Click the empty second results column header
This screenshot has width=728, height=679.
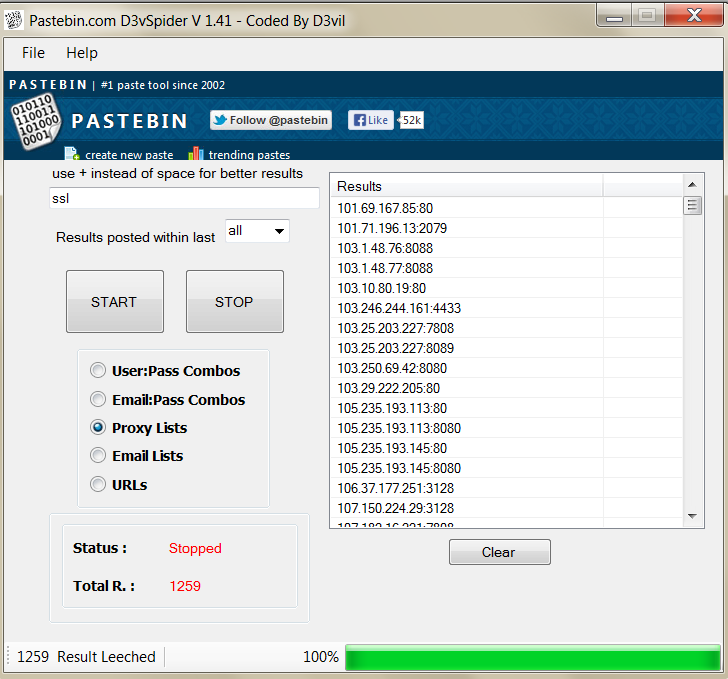(643, 186)
